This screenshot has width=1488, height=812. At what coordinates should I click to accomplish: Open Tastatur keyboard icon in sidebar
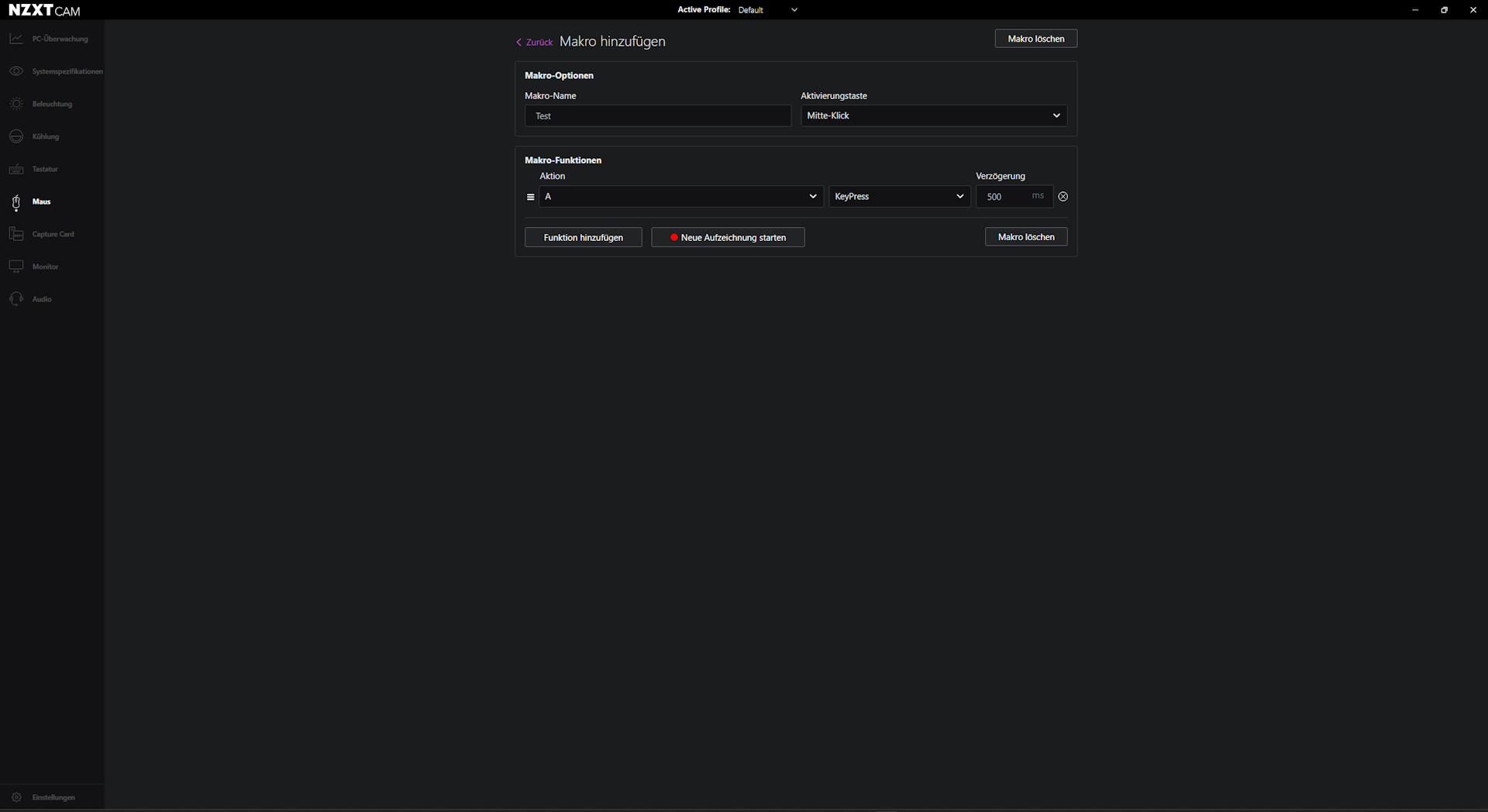[x=16, y=169]
